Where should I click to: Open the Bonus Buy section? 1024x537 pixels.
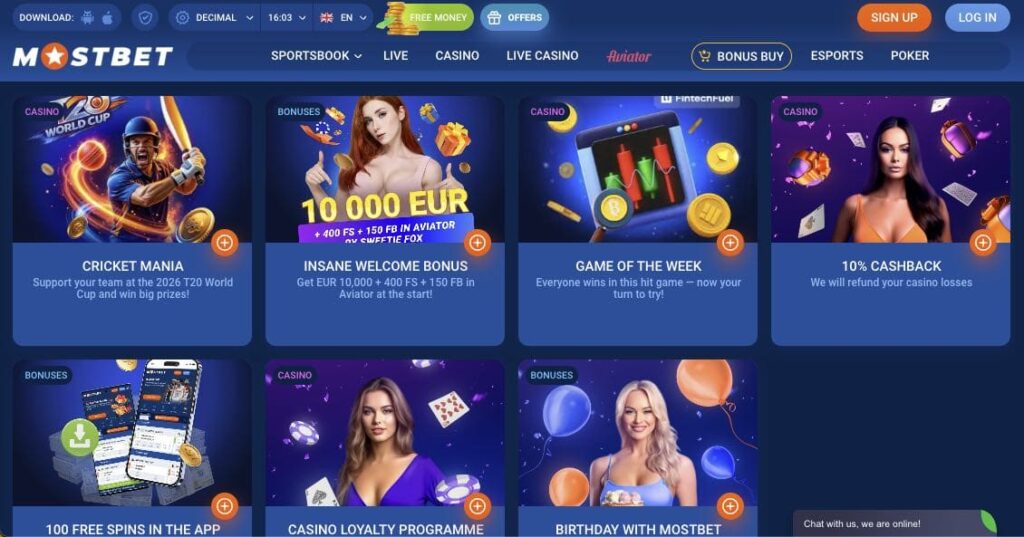click(741, 56)
